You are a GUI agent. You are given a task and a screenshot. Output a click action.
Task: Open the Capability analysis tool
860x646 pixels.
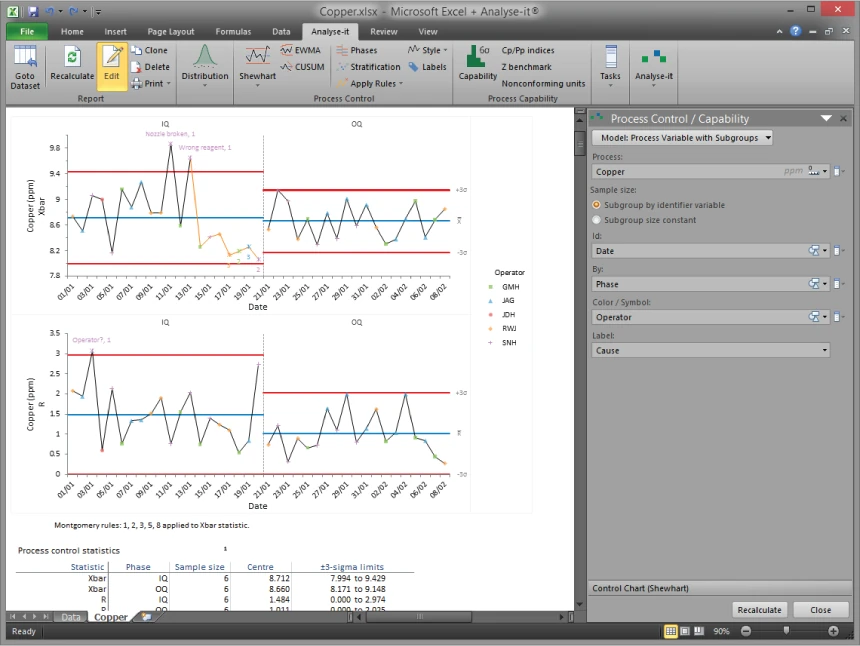pos(477,70)
